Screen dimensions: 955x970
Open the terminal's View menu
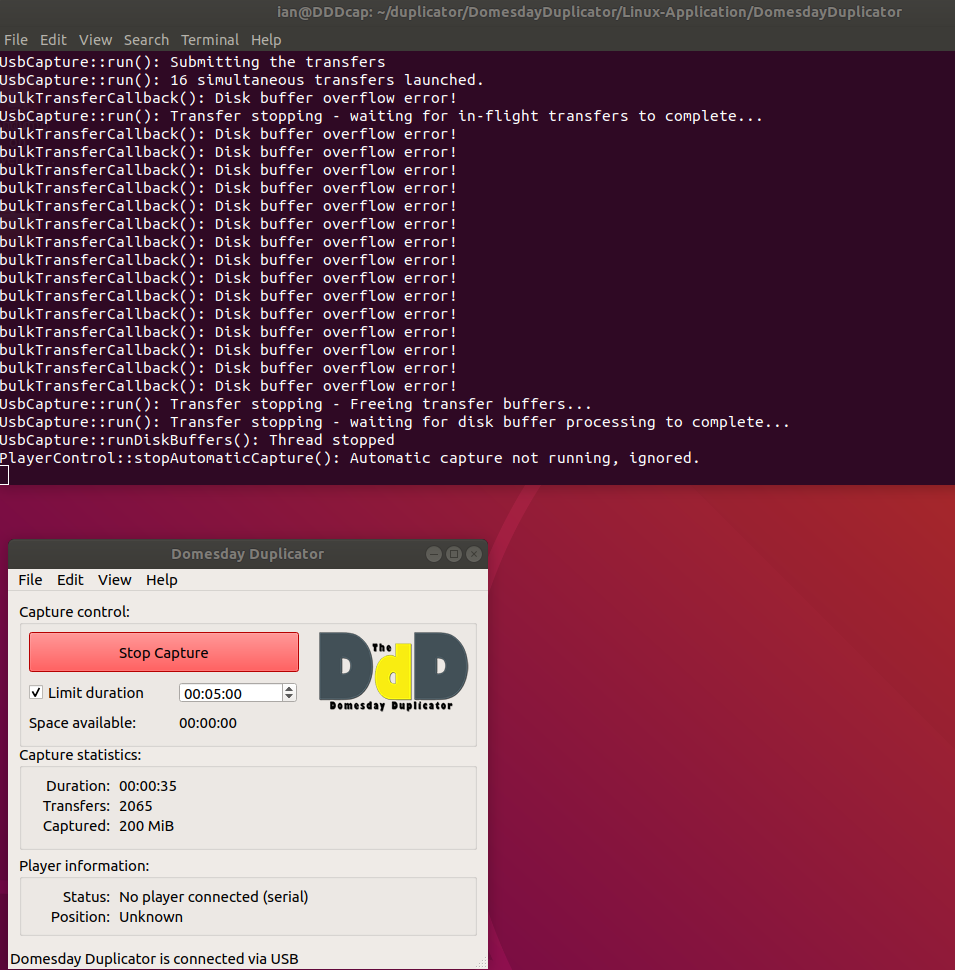coord(95,40)
